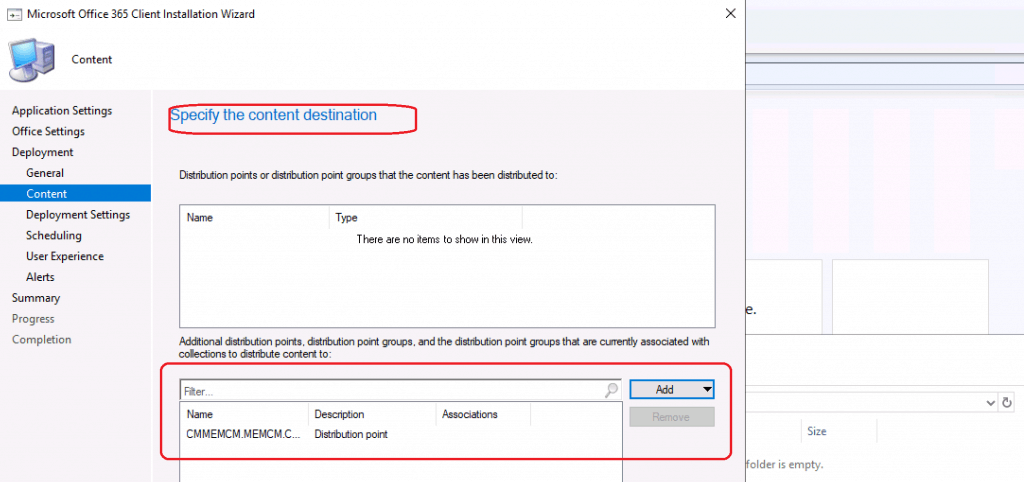The height and width of the screenshot is (482, 1024).
Task: Sort upper list by Type column header
Action: [426, 217]
